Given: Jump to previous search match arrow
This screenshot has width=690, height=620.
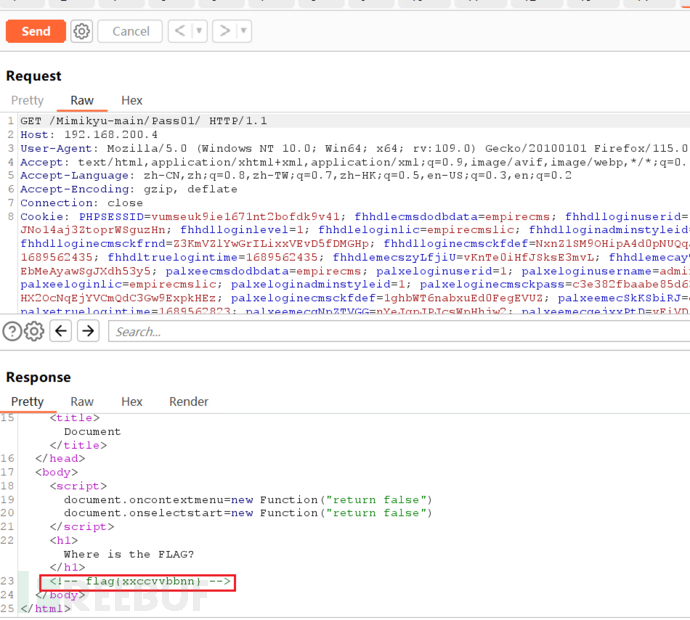Looking at the screenshot, I should pos(61,332).
